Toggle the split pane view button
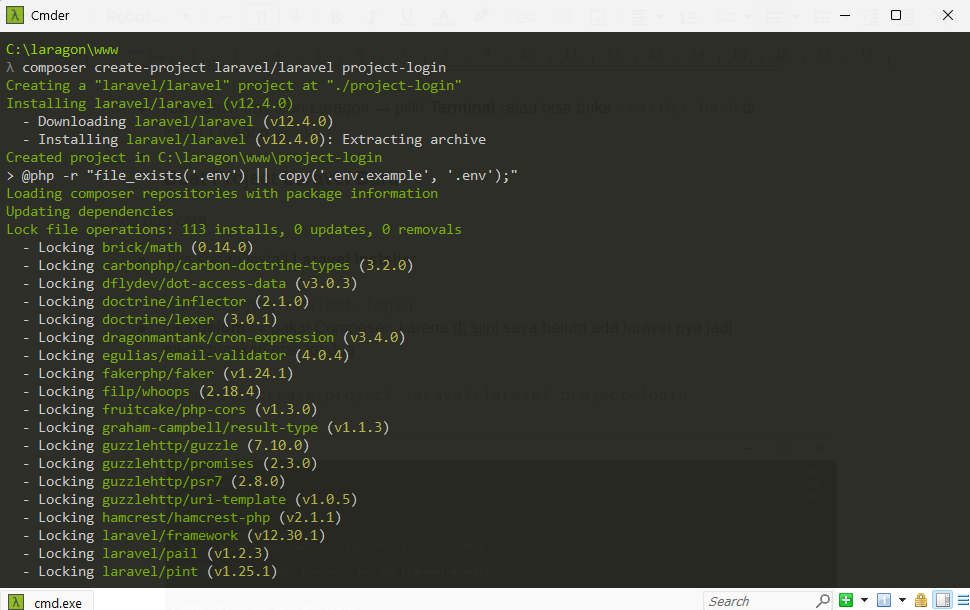970x610 pixels. pyautogui.click(x=941, y=600)
